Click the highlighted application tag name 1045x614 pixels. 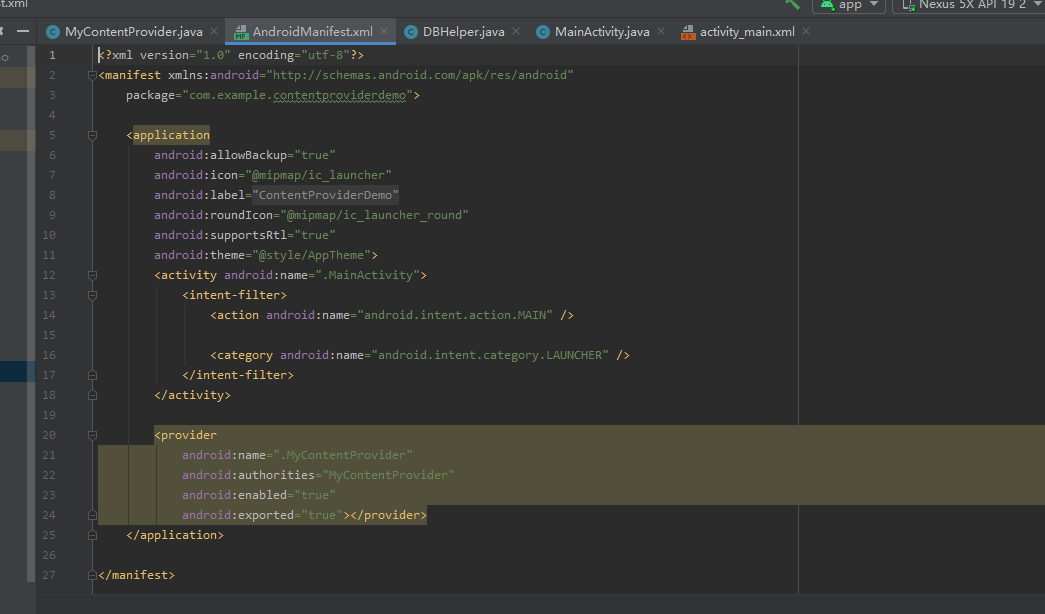click(171, 135)
